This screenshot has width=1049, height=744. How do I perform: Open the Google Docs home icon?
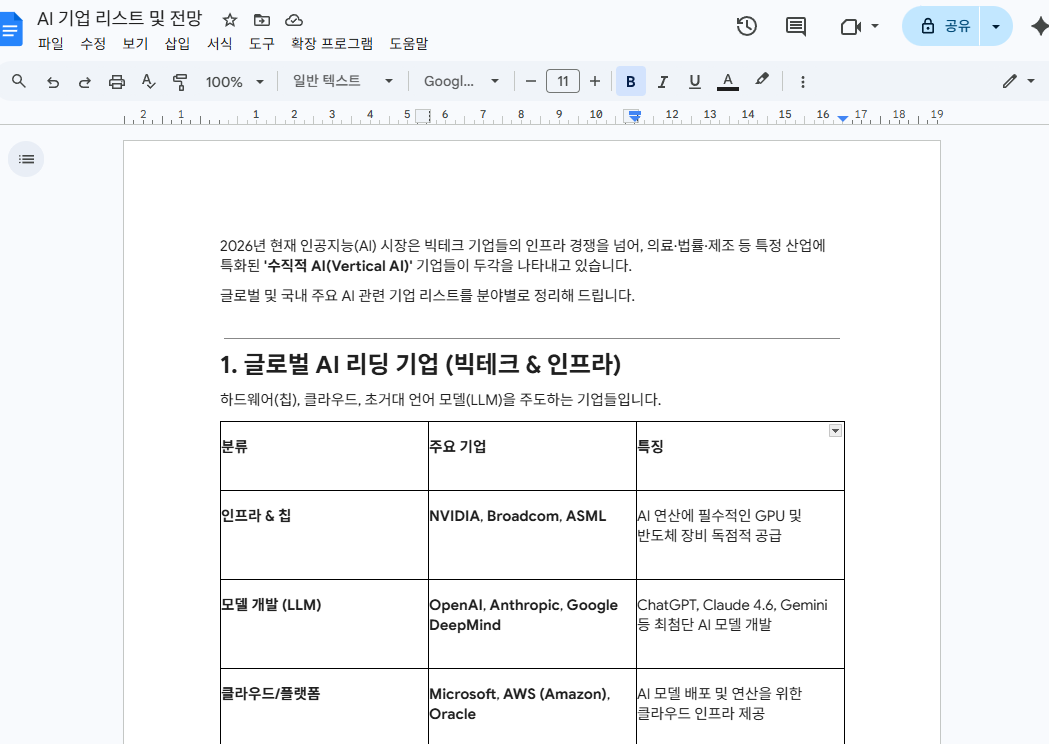(x=11, y=29)
